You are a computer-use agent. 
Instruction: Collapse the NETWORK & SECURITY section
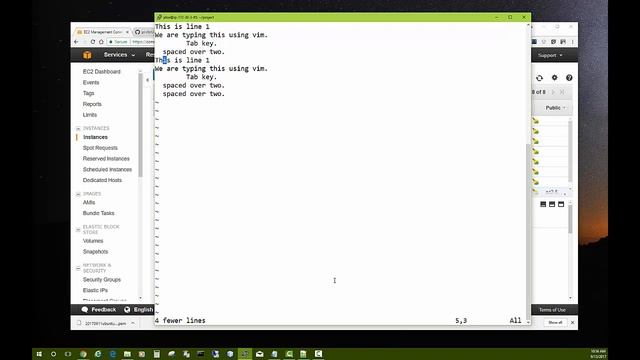tap(78, 268)
